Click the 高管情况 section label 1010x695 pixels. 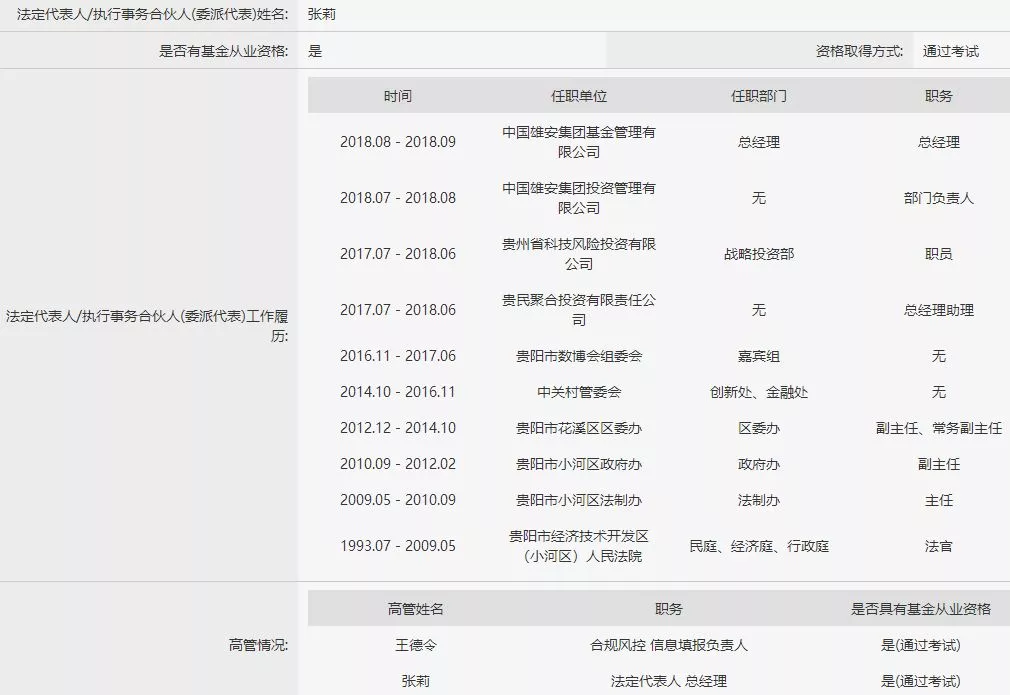pos(258,645)
